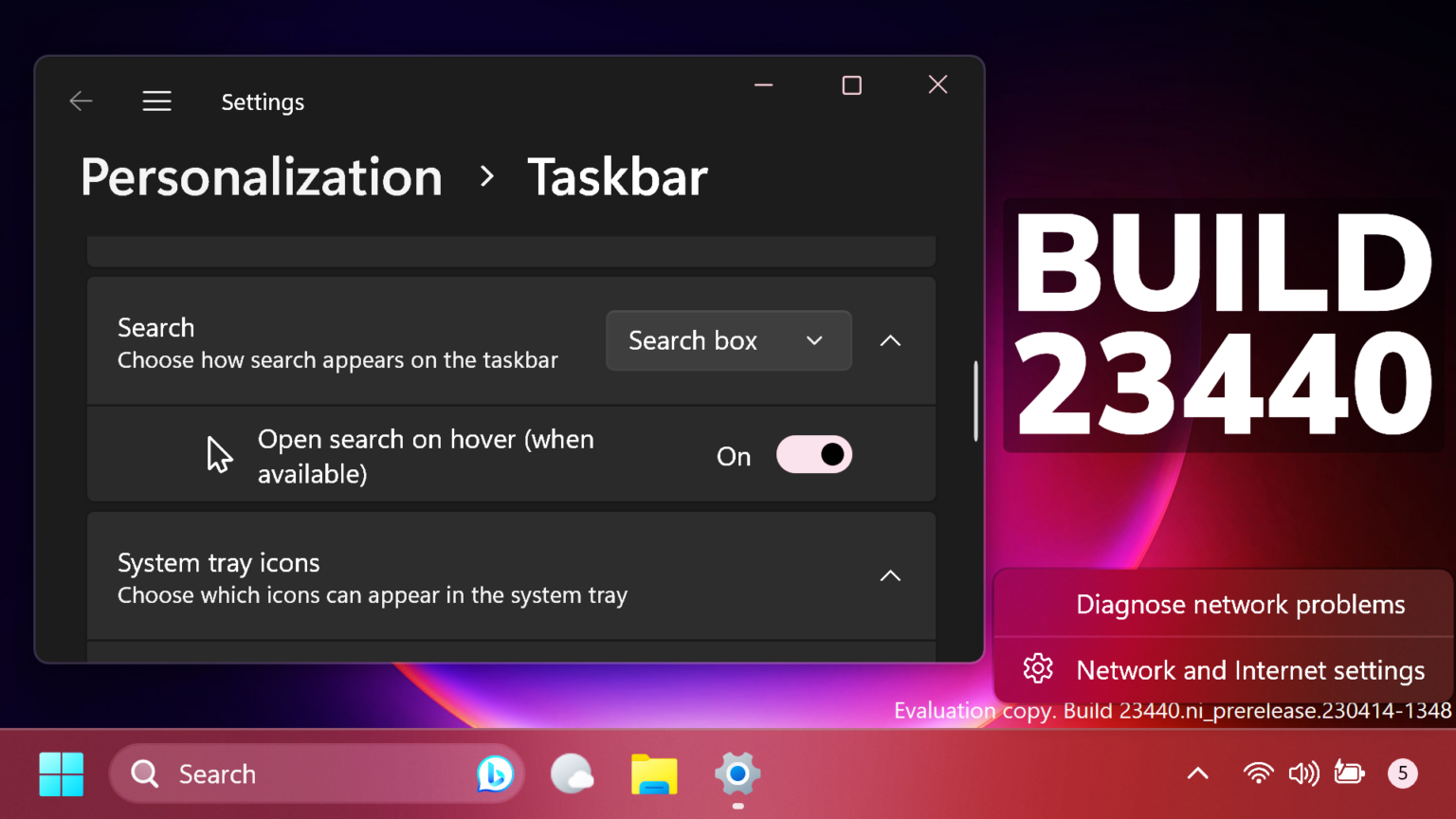Select the Bing Chat icon in the search box
1456x819 pixels.
[x=496, y=773]
